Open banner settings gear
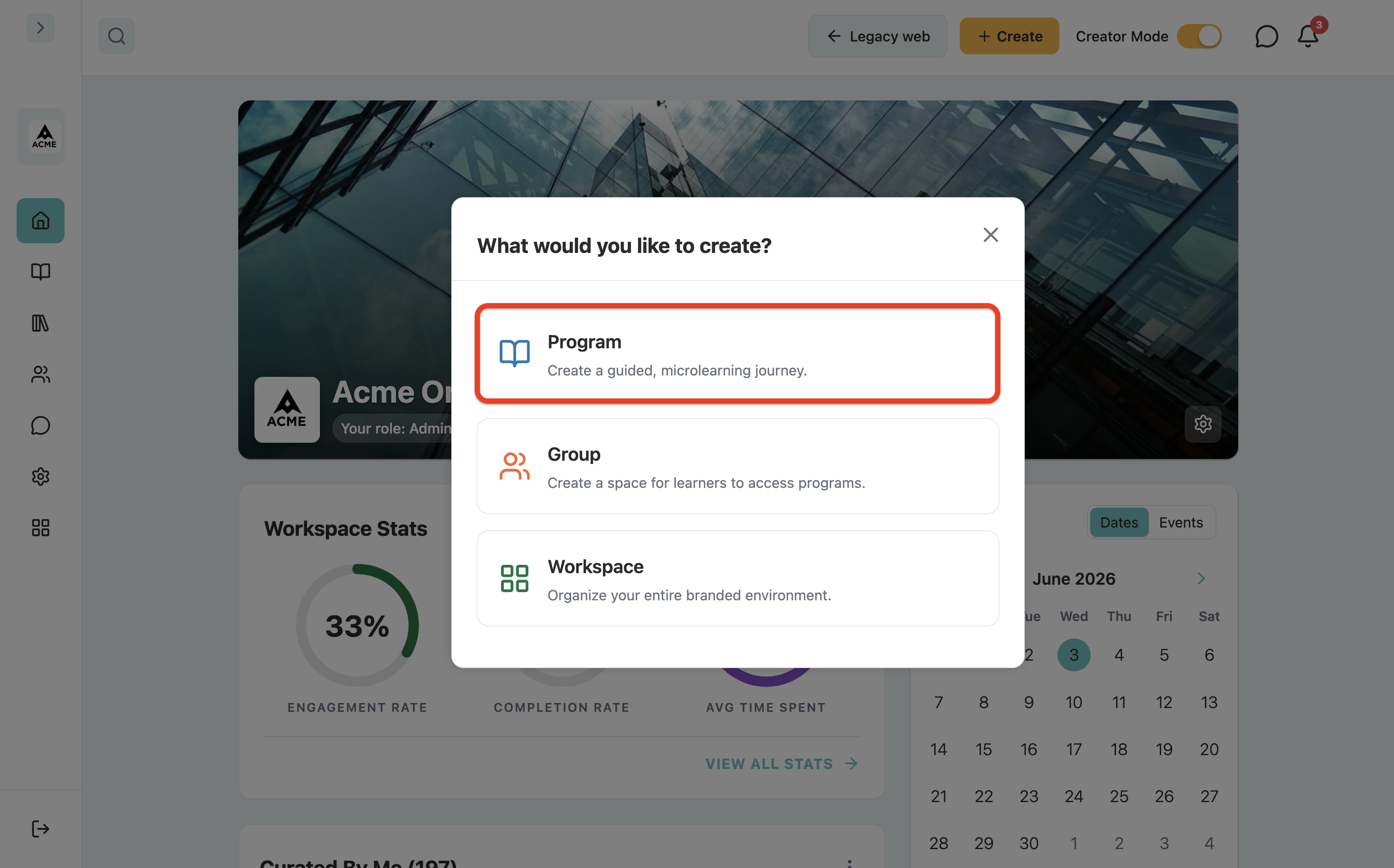1394x868 pixels. (x=1203, y=424)
